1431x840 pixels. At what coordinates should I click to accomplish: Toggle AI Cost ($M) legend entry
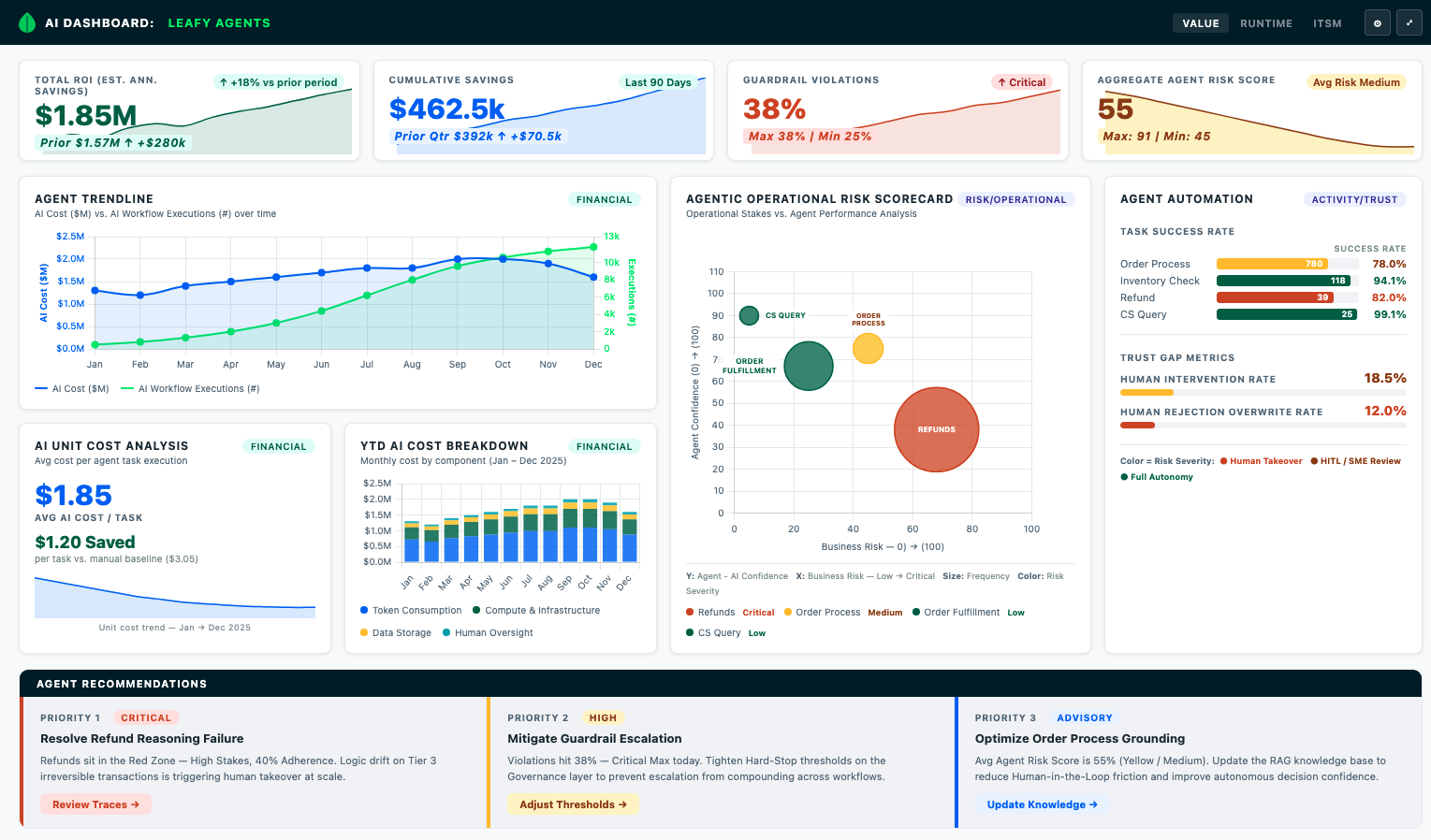pyautogui.click(x=72, y=388)
